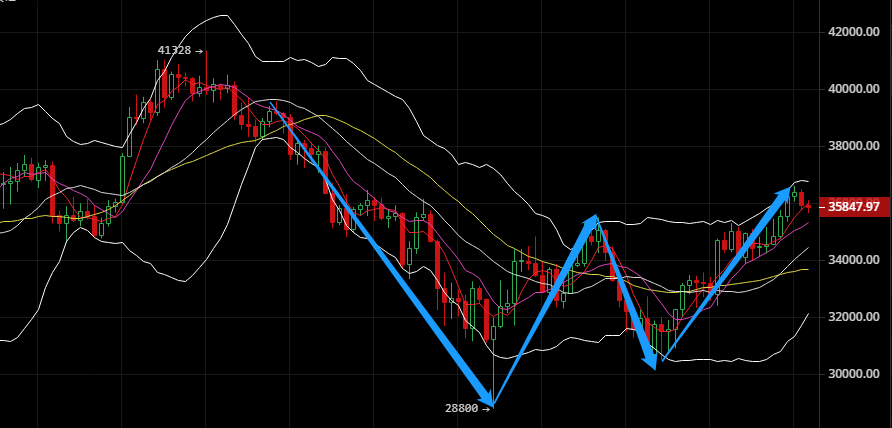Click the 34000.00 price axis label
Viewport: 892px width, 428px height.
pos(853,260)
